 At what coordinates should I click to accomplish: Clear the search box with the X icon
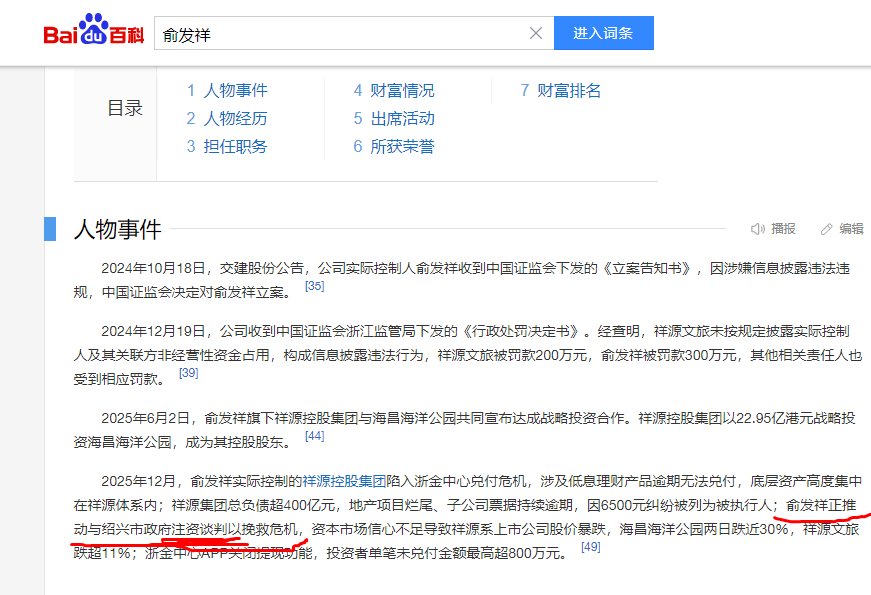coord(535,33)
